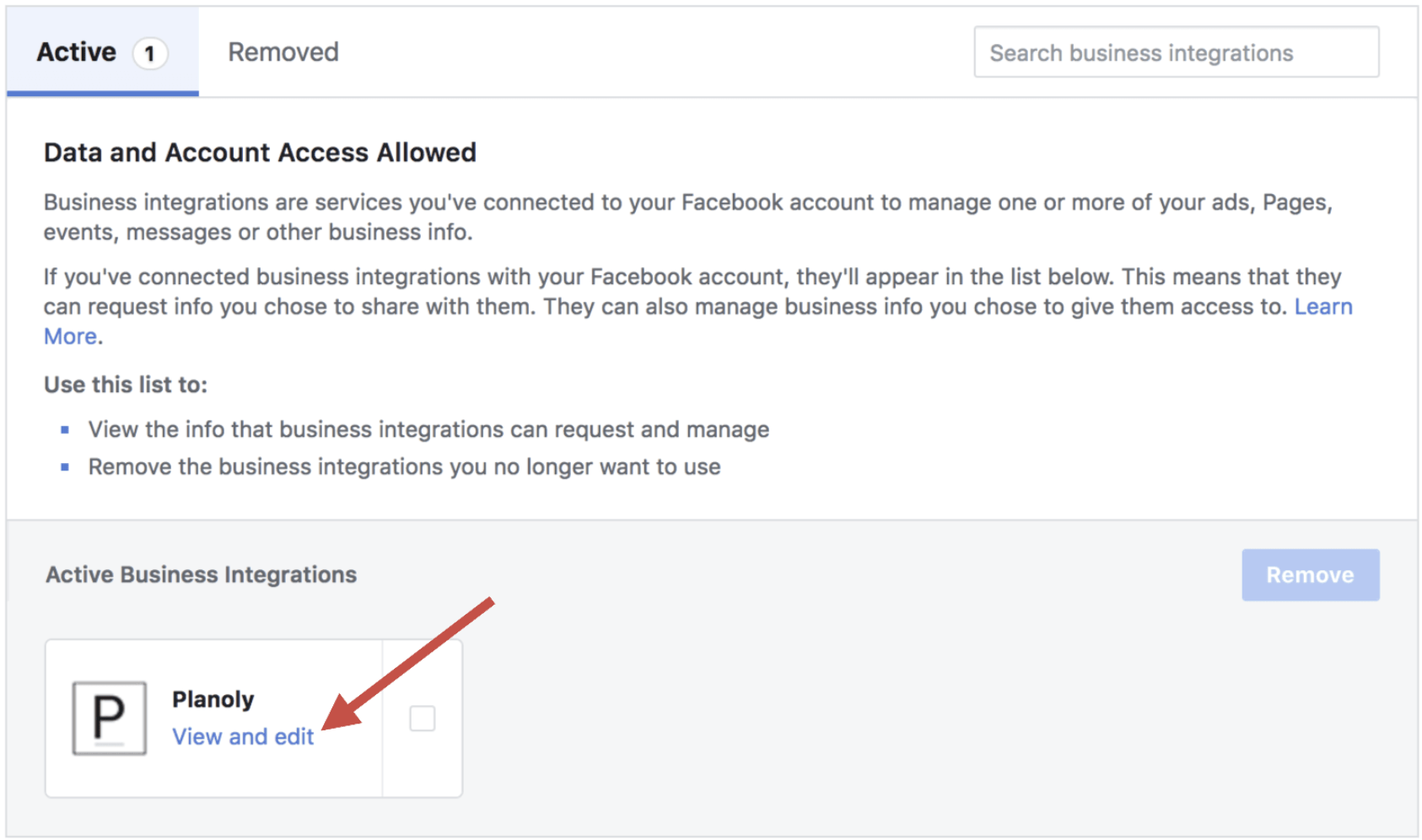The height and width of the screenshot is (840, 1422).
Task: Click 'Use this list to:' label
Action: tap(126, 385)
